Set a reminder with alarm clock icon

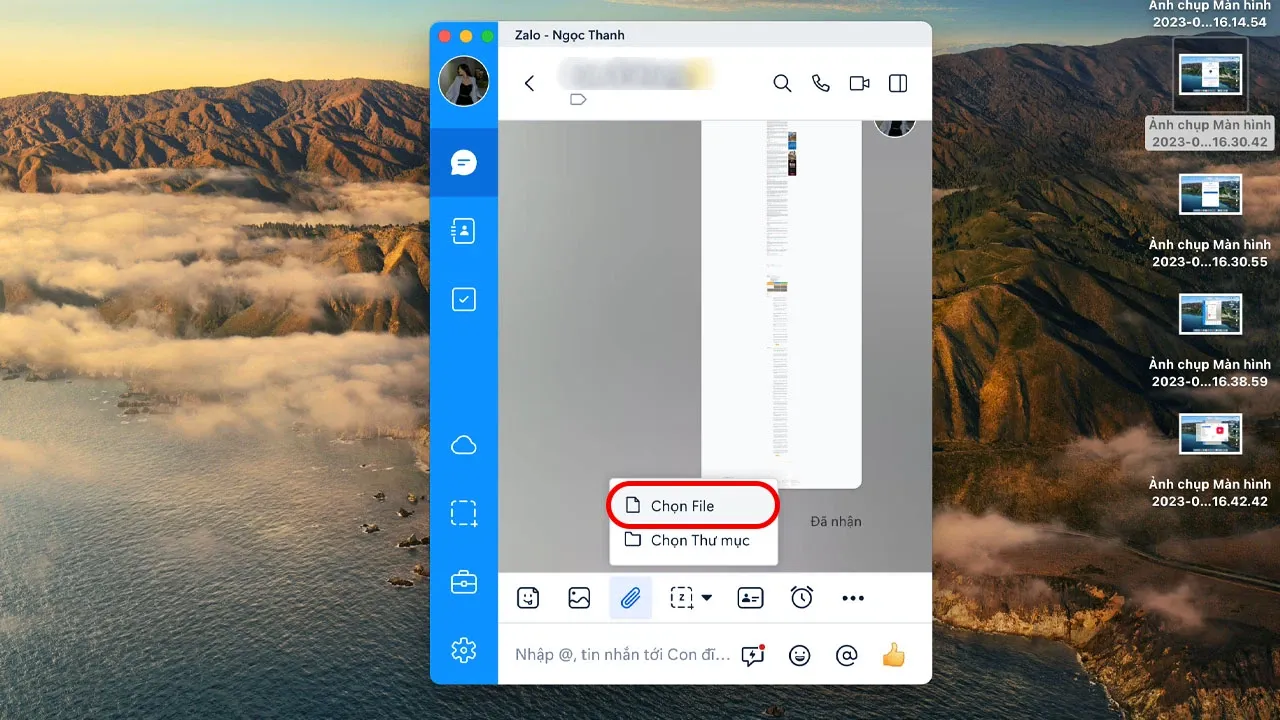pyautogui.click(x=802, y=598)
